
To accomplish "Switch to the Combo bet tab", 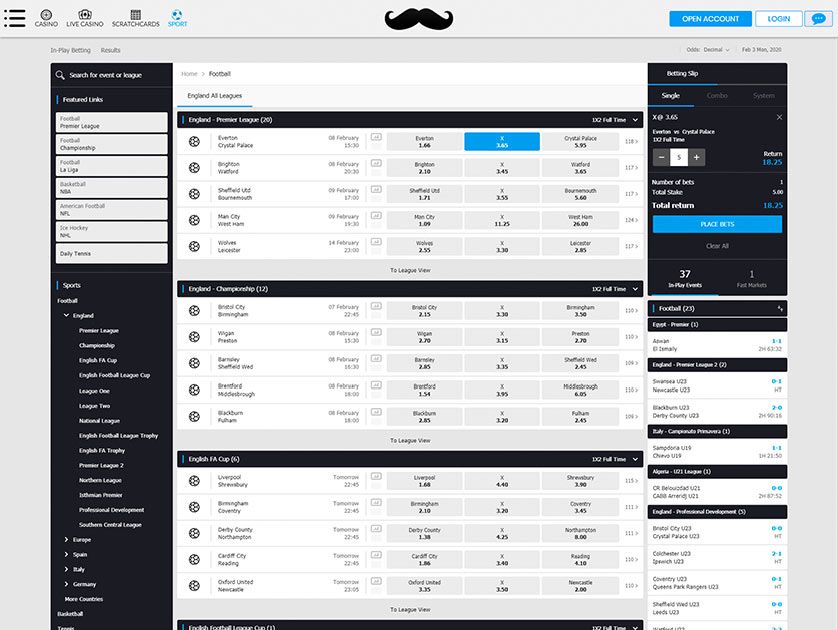I will (717, 96).
